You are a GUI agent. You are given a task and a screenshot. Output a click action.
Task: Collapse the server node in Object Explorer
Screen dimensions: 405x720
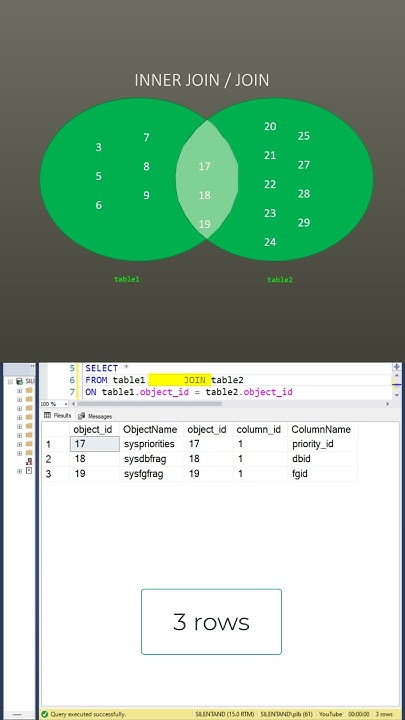pos(11,381)
